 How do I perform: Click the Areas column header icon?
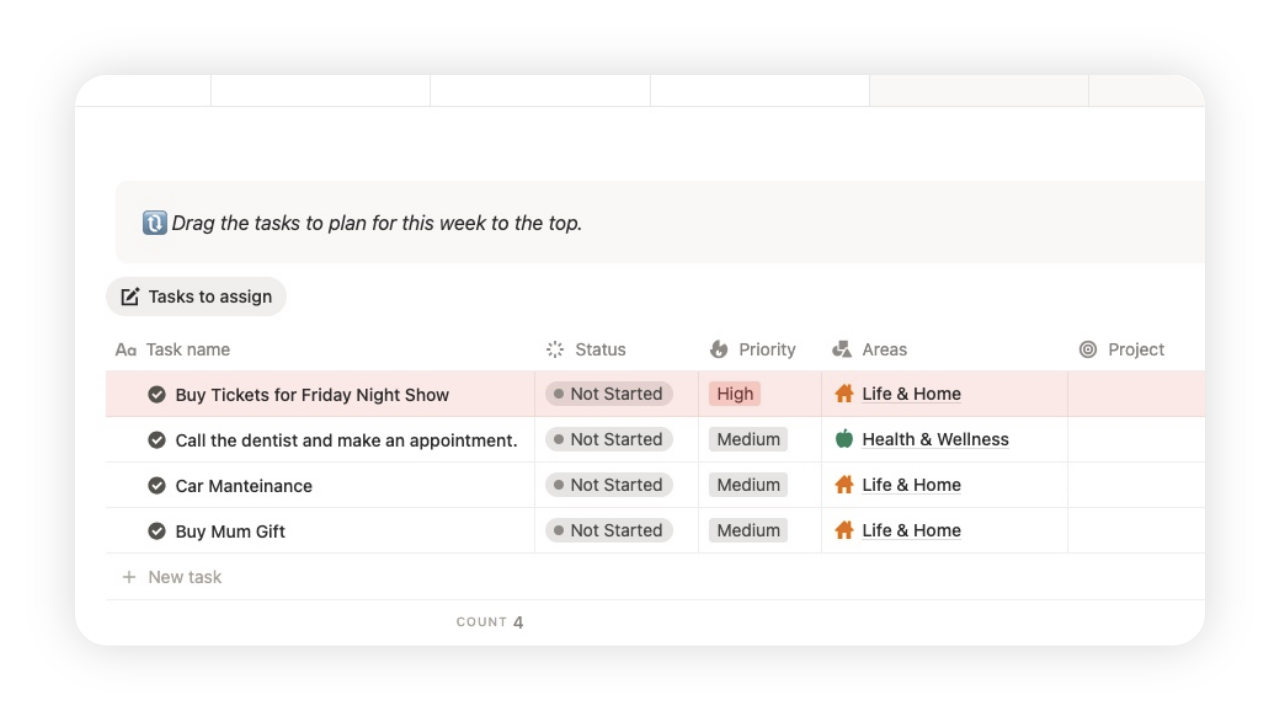pyautogui.click(x=840, y=349)
